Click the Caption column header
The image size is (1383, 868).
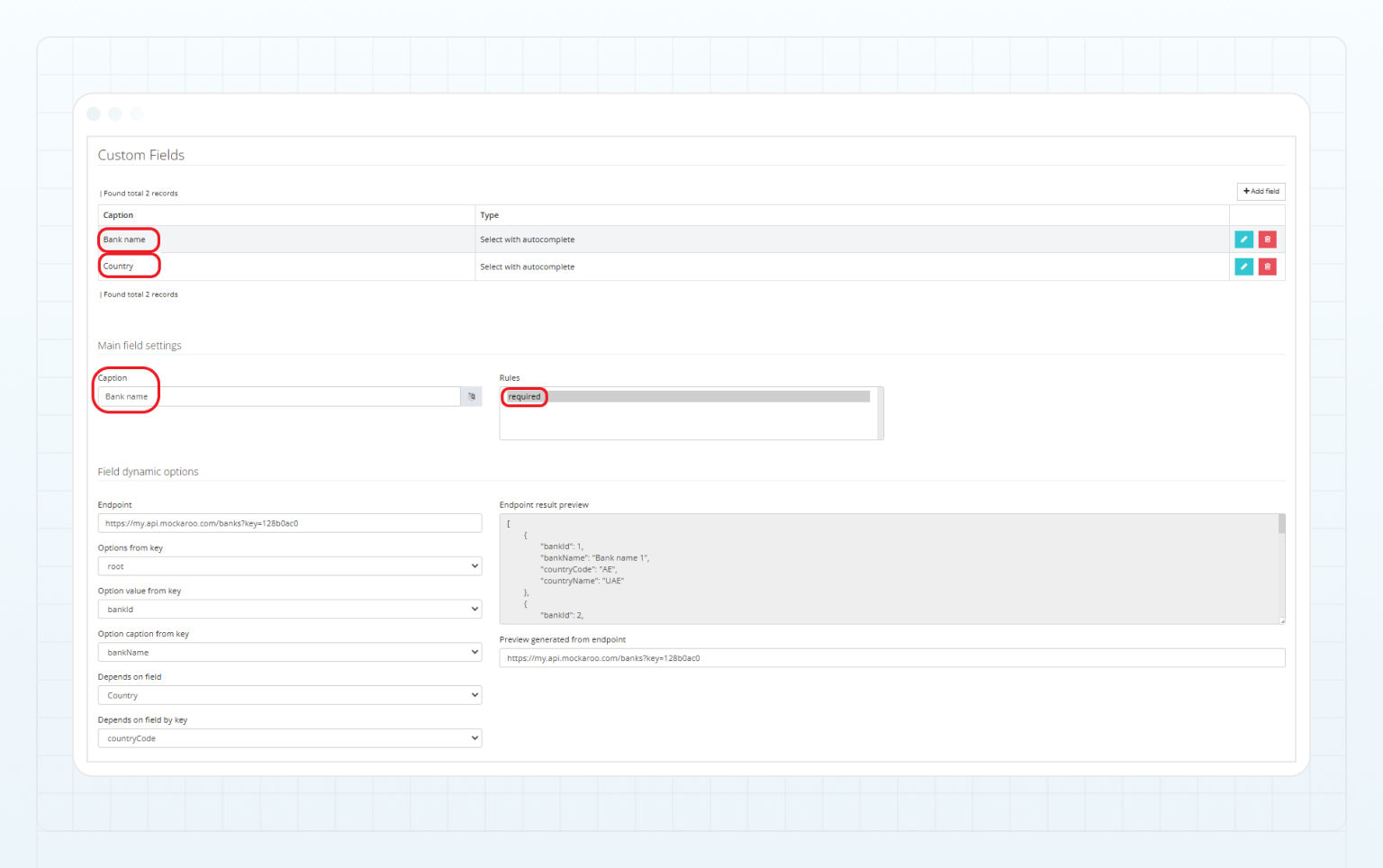point(118,214)
